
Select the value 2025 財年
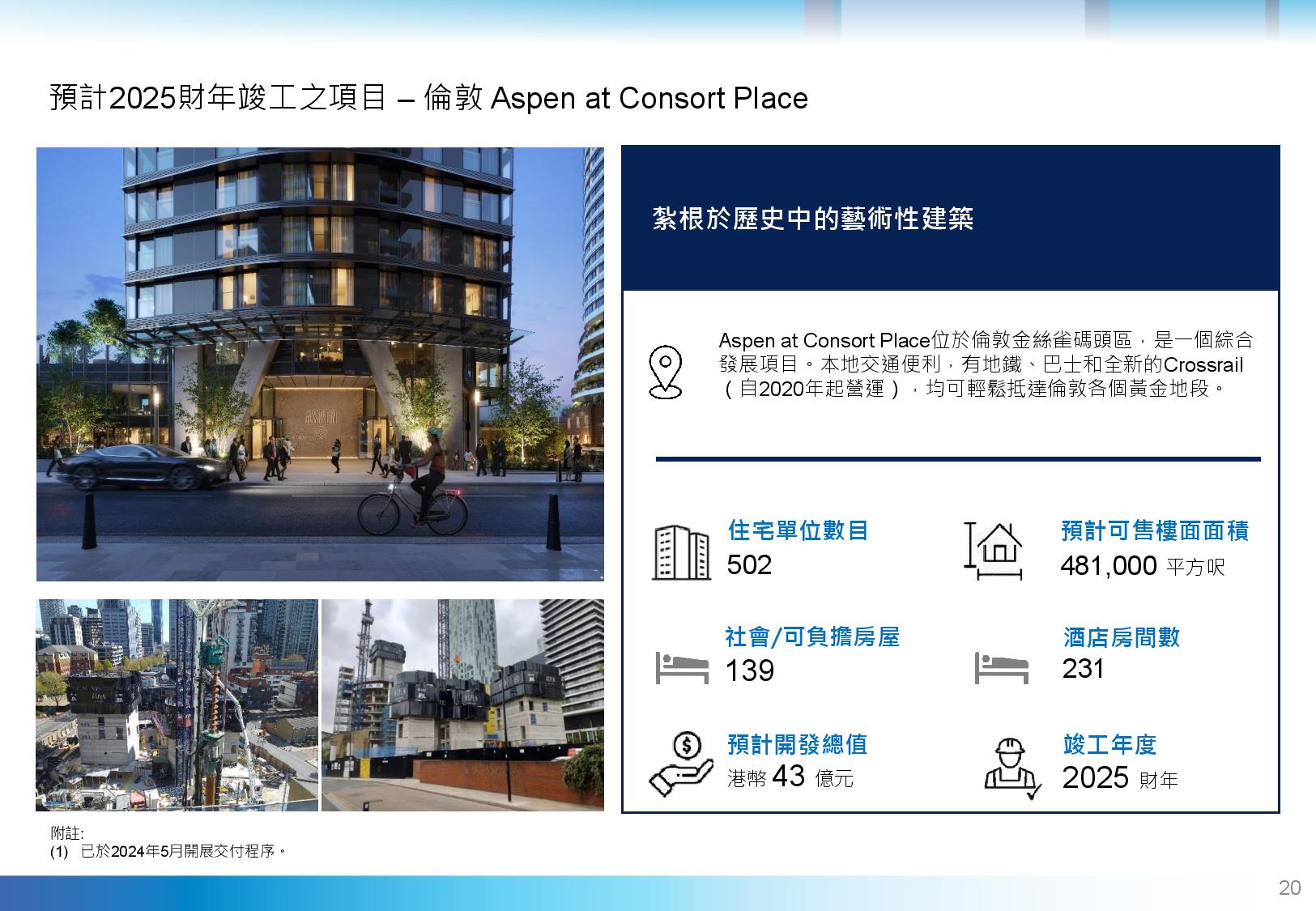click(1120, 778)
